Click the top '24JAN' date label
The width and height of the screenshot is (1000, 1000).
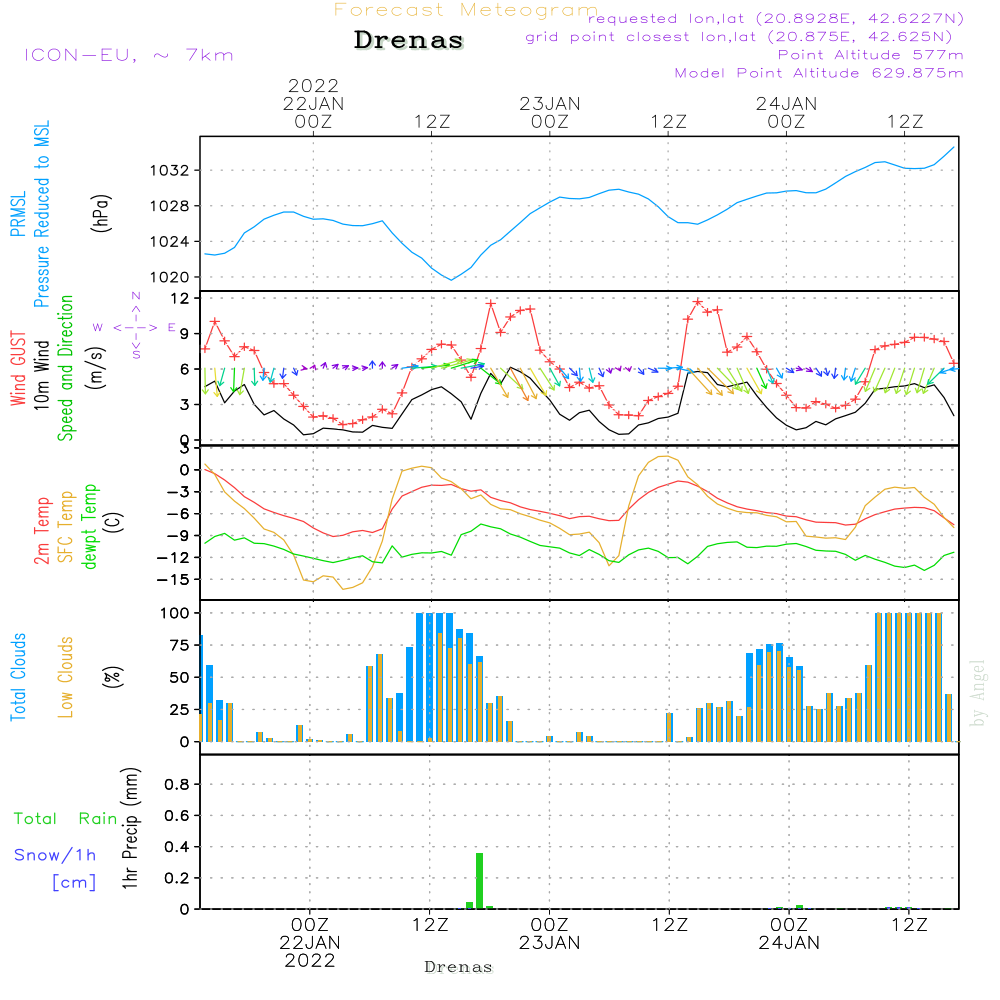[786, 104]
